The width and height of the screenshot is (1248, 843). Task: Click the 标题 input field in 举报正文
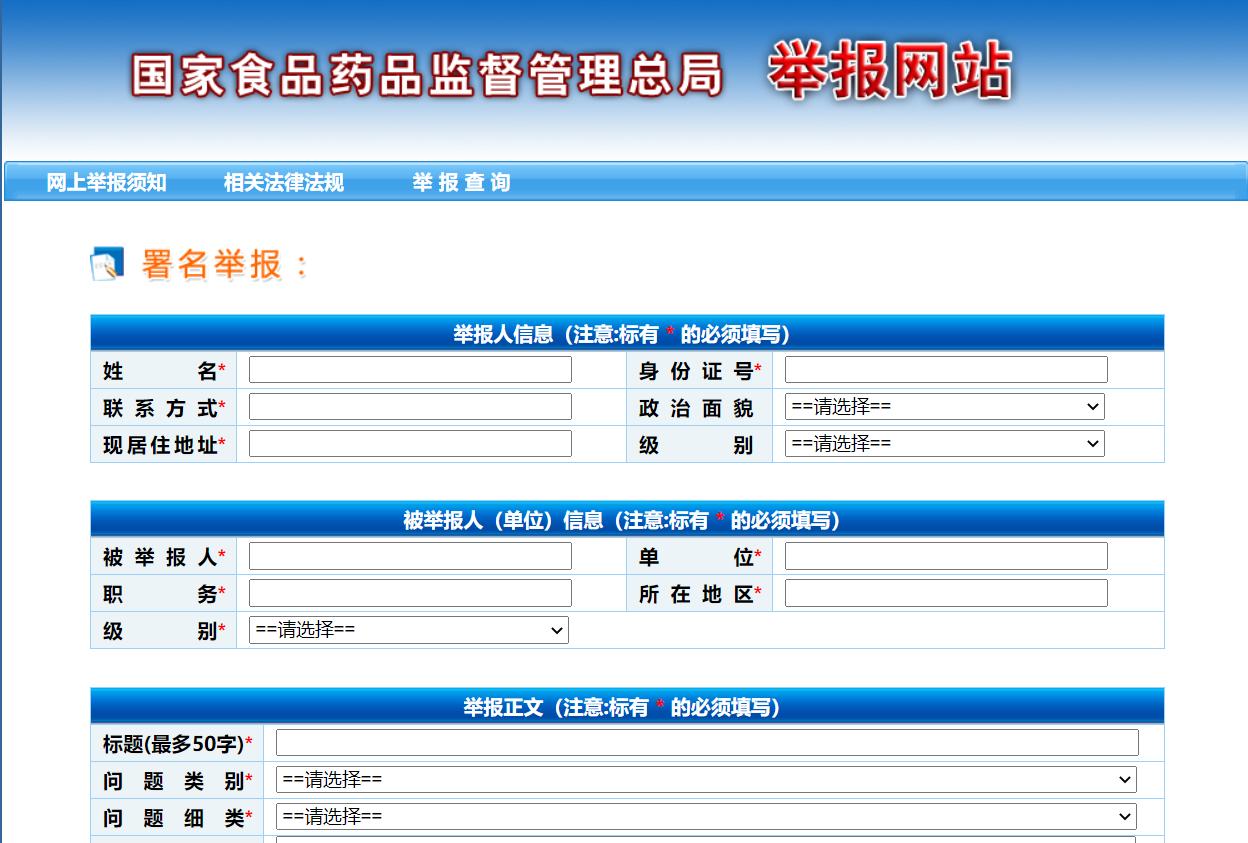705,742
